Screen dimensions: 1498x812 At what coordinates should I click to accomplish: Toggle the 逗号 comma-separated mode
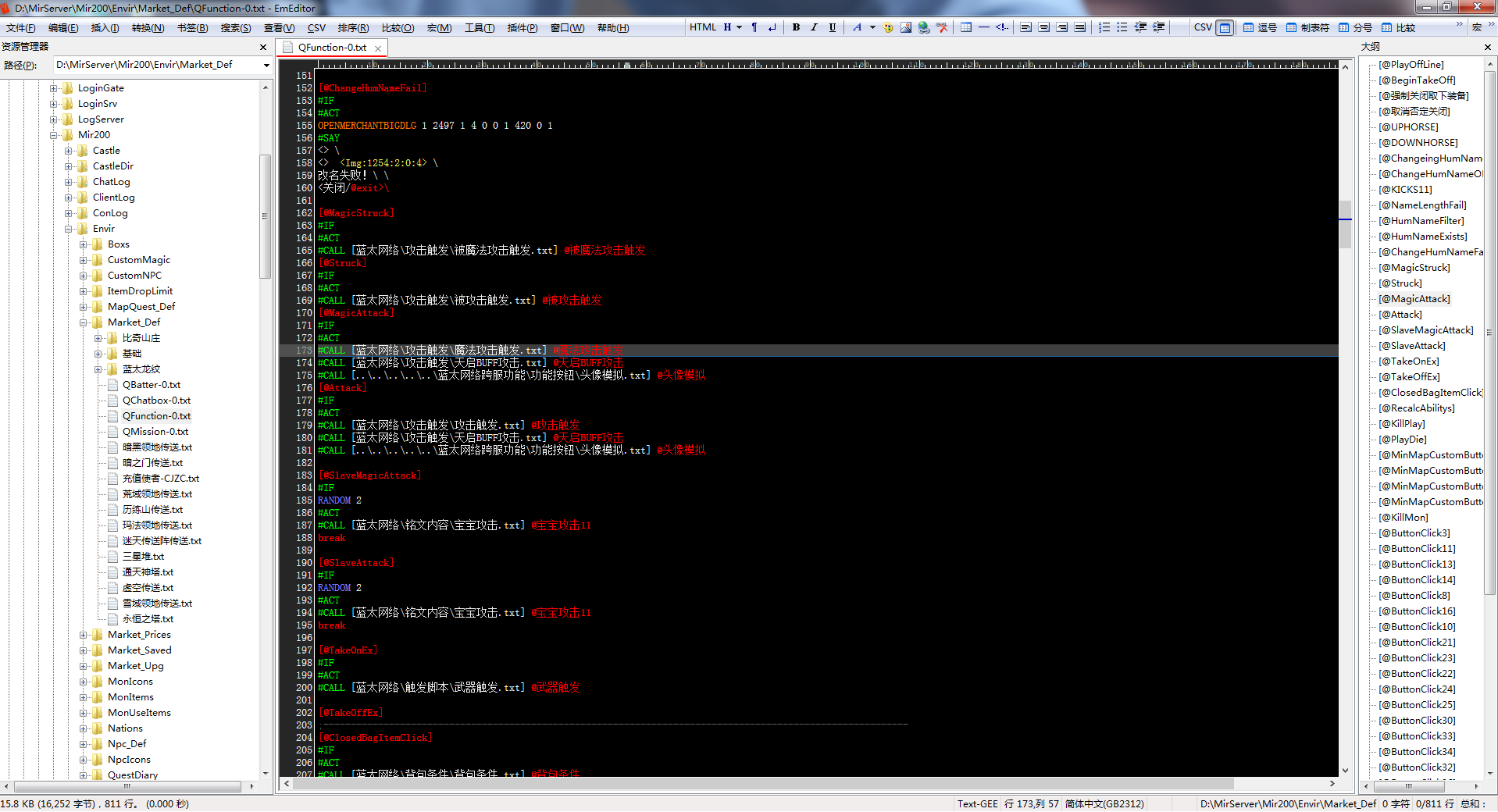[x=1259, y=27]
